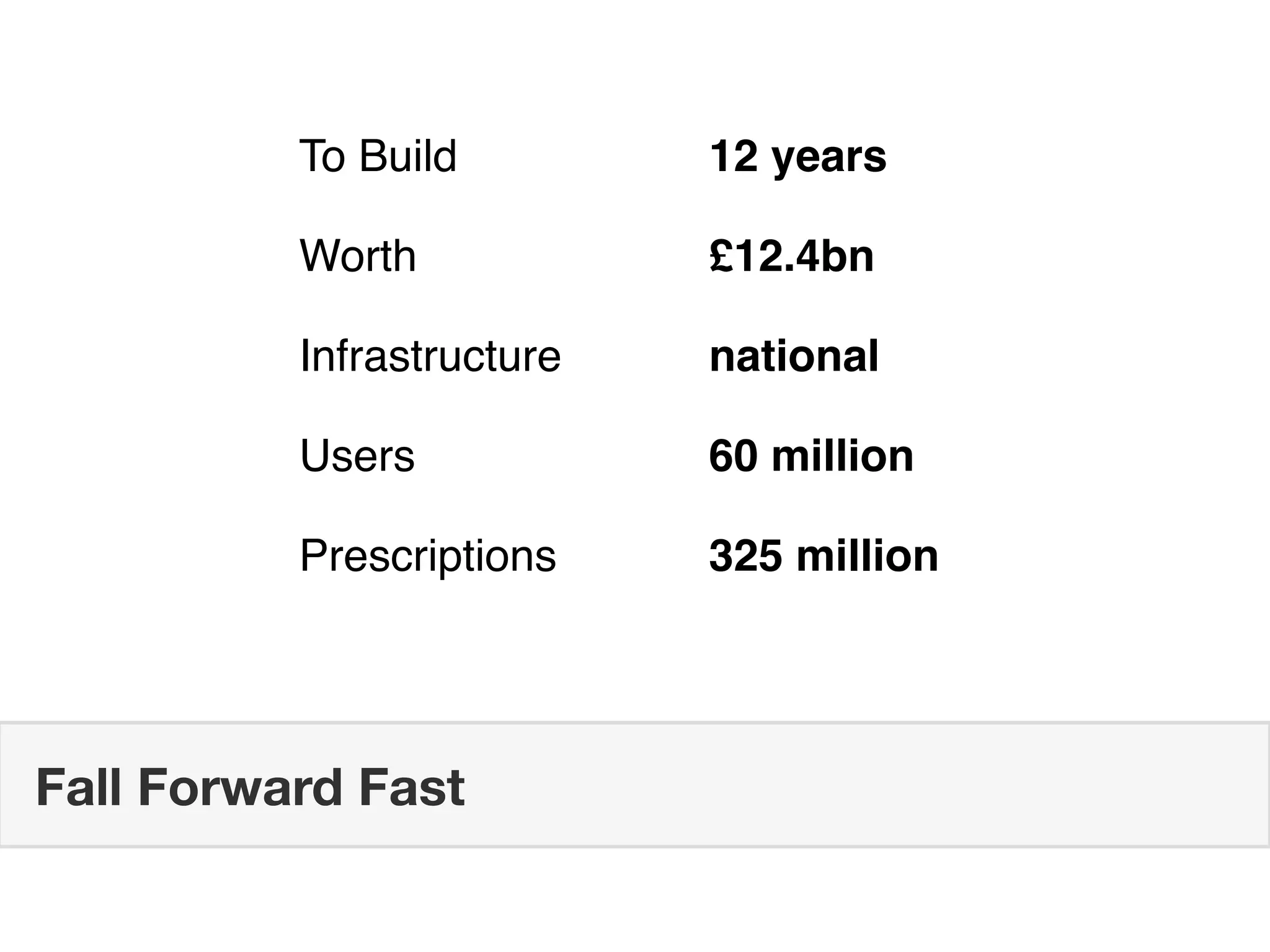
Task: Click the word 'Build' in the first label
Action: (x=408, y=156)
